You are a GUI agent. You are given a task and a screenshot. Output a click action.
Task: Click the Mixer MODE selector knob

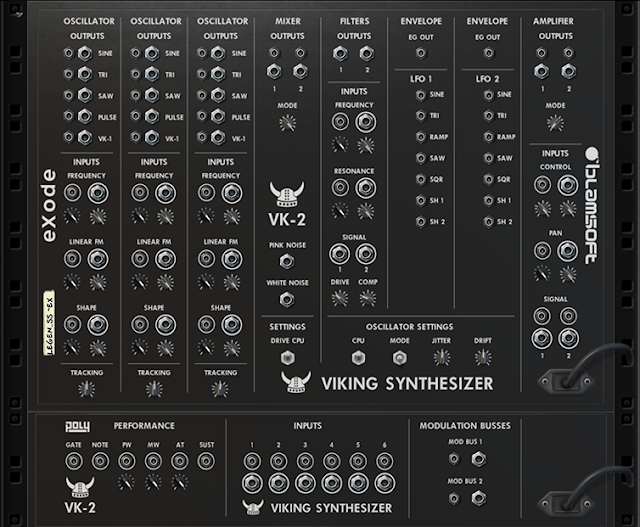[287, 123]
